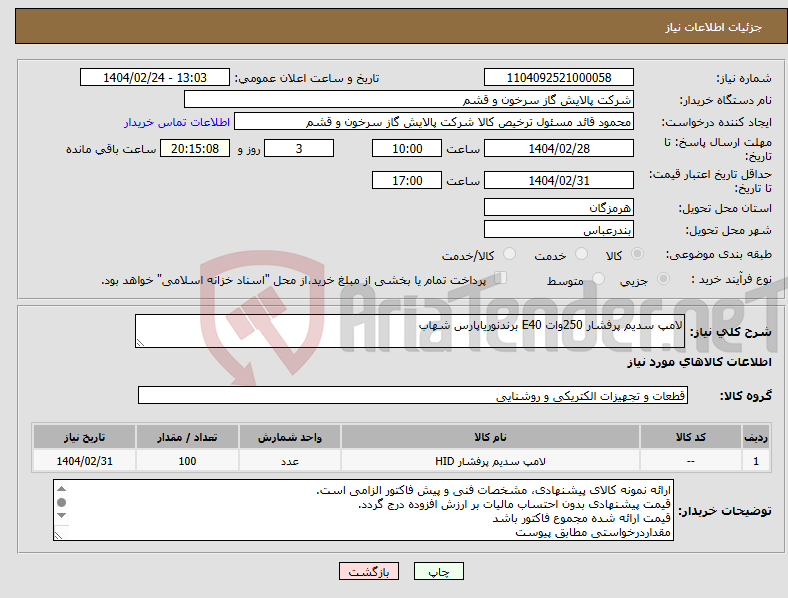Click the remaining days field showing 3
The width and height of the screenshot is (788, 598).
(299, 148)
